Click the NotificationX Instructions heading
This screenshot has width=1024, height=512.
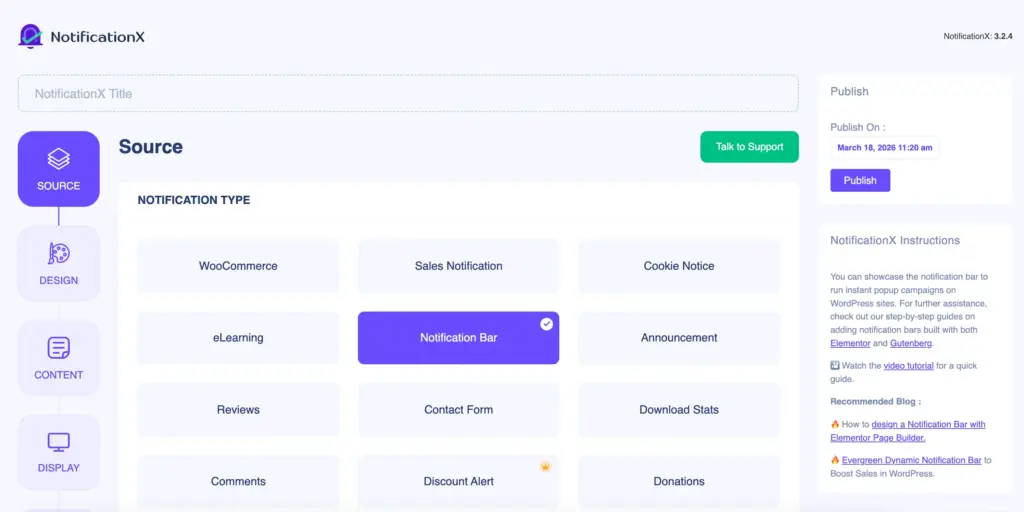[x=895, y=240]
